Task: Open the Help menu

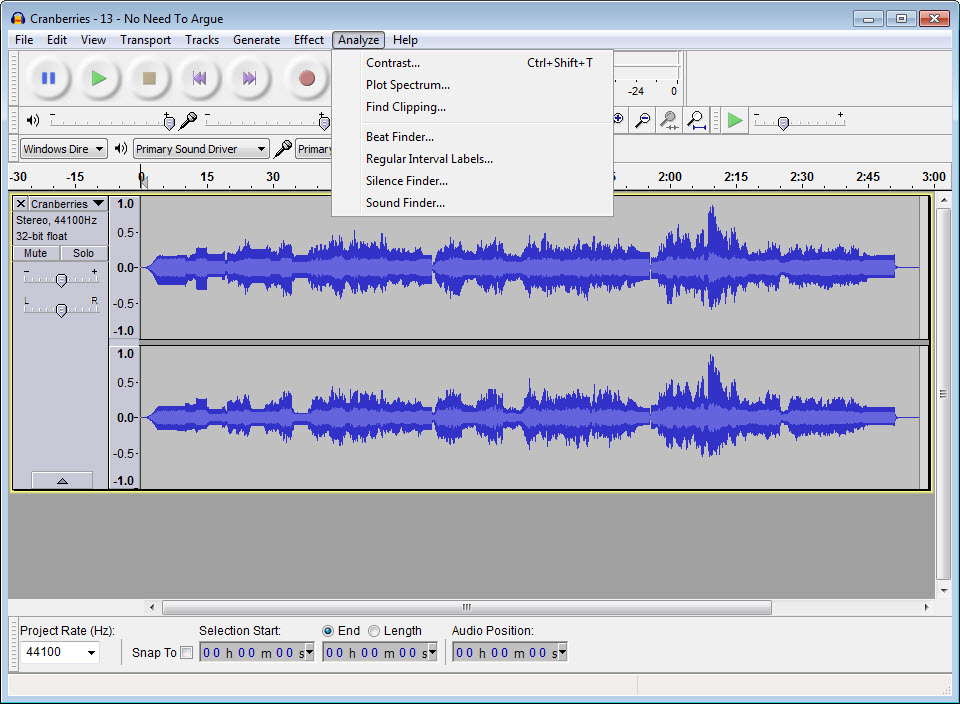Action: click(x=405, y=40)
